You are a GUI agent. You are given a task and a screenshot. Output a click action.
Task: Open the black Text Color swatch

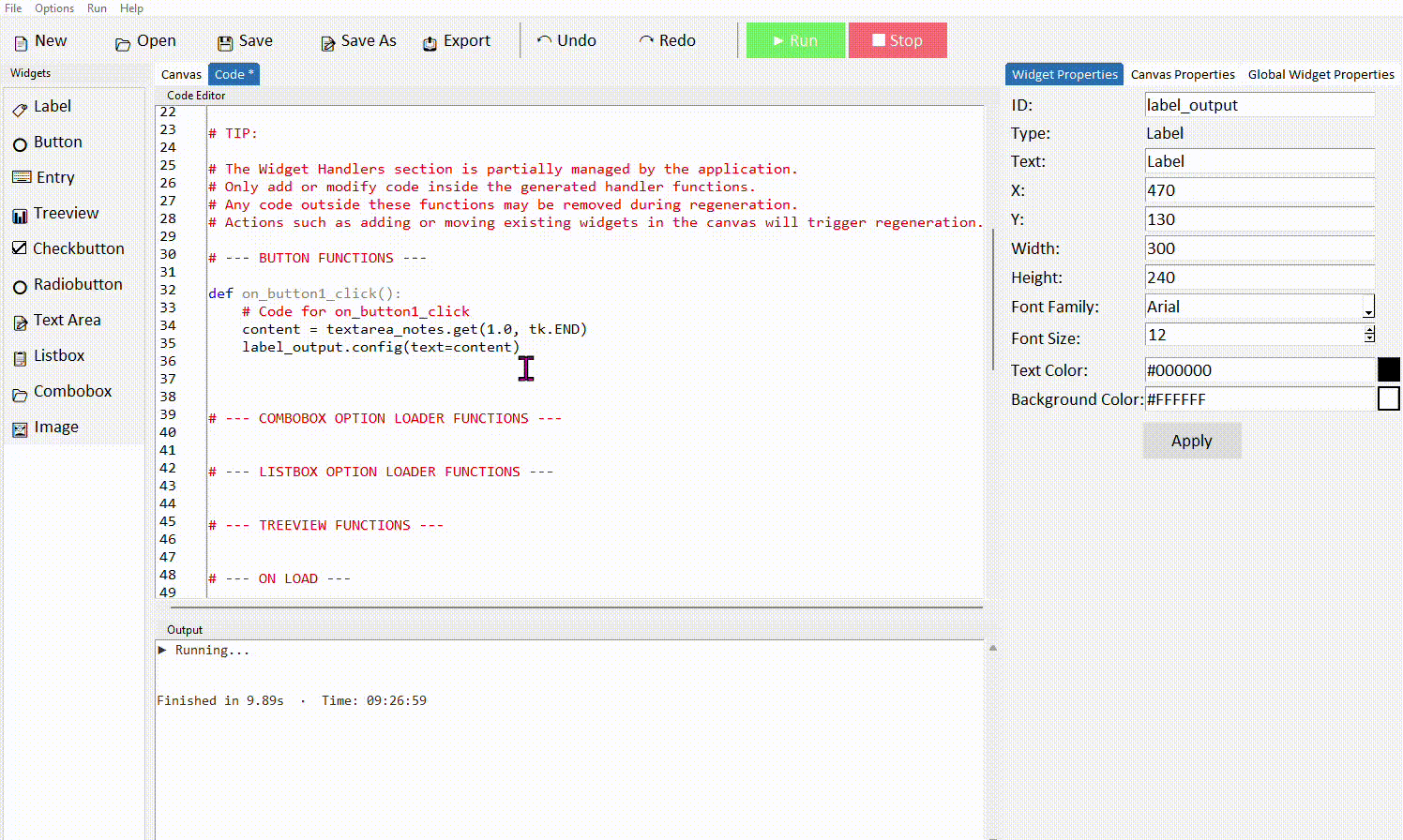[1389, 369]
